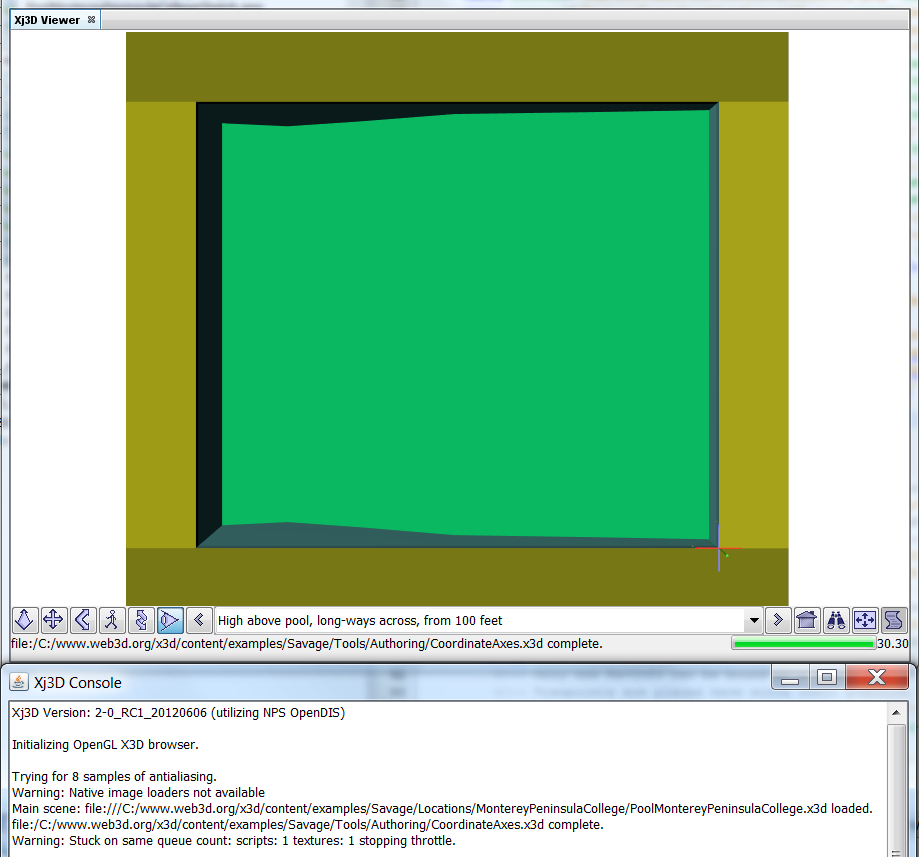
Task: Maximize the Xj3D Console window
Action: pos(826,678)
